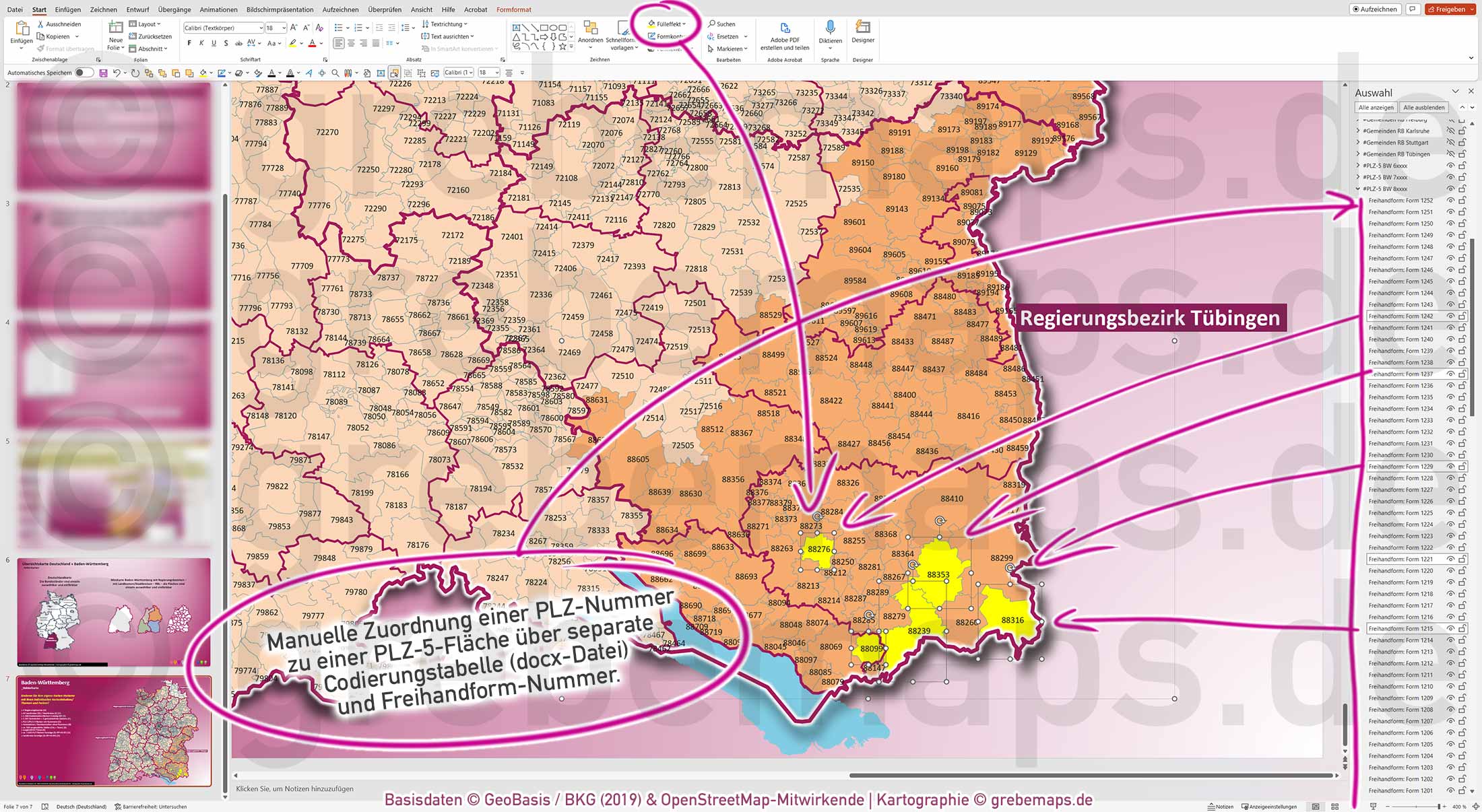Open the Designer pane icon
The height and width of the screenshot is (812, 1482).
(862, 27)
